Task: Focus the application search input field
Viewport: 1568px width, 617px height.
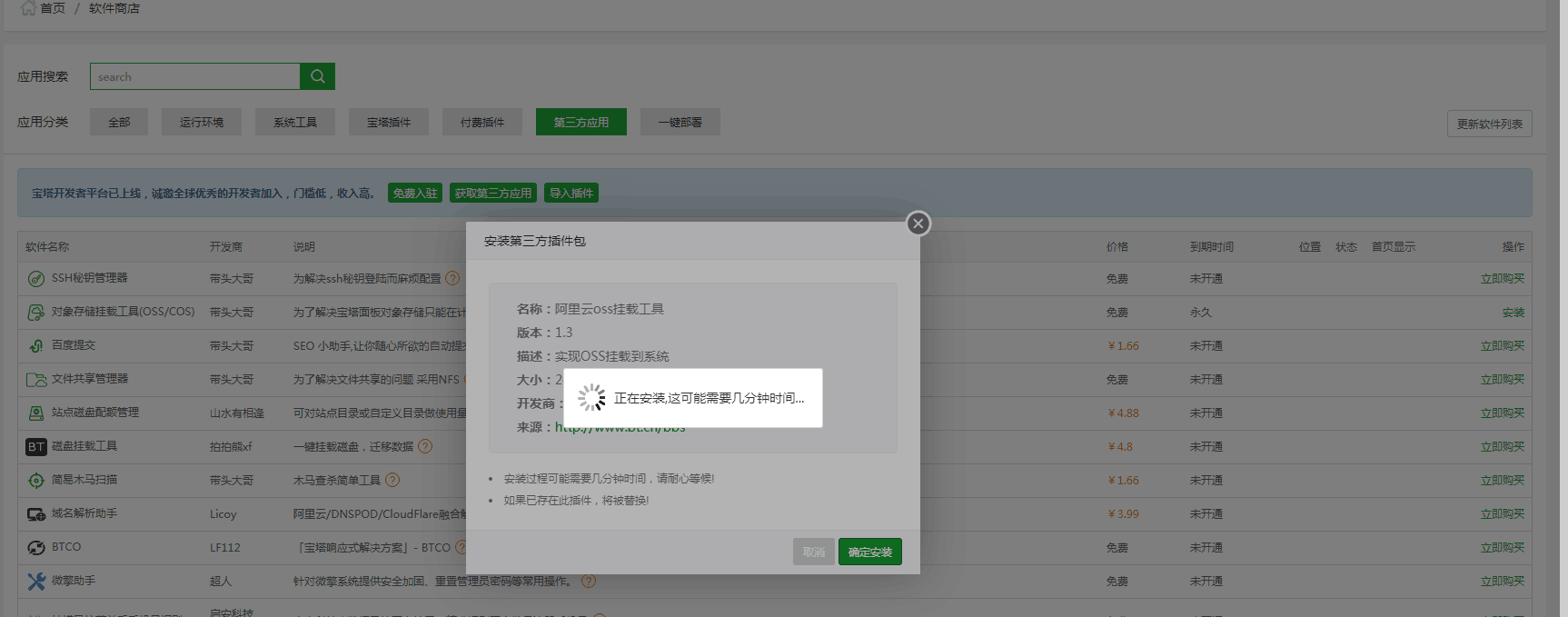Action: [195, 76]
